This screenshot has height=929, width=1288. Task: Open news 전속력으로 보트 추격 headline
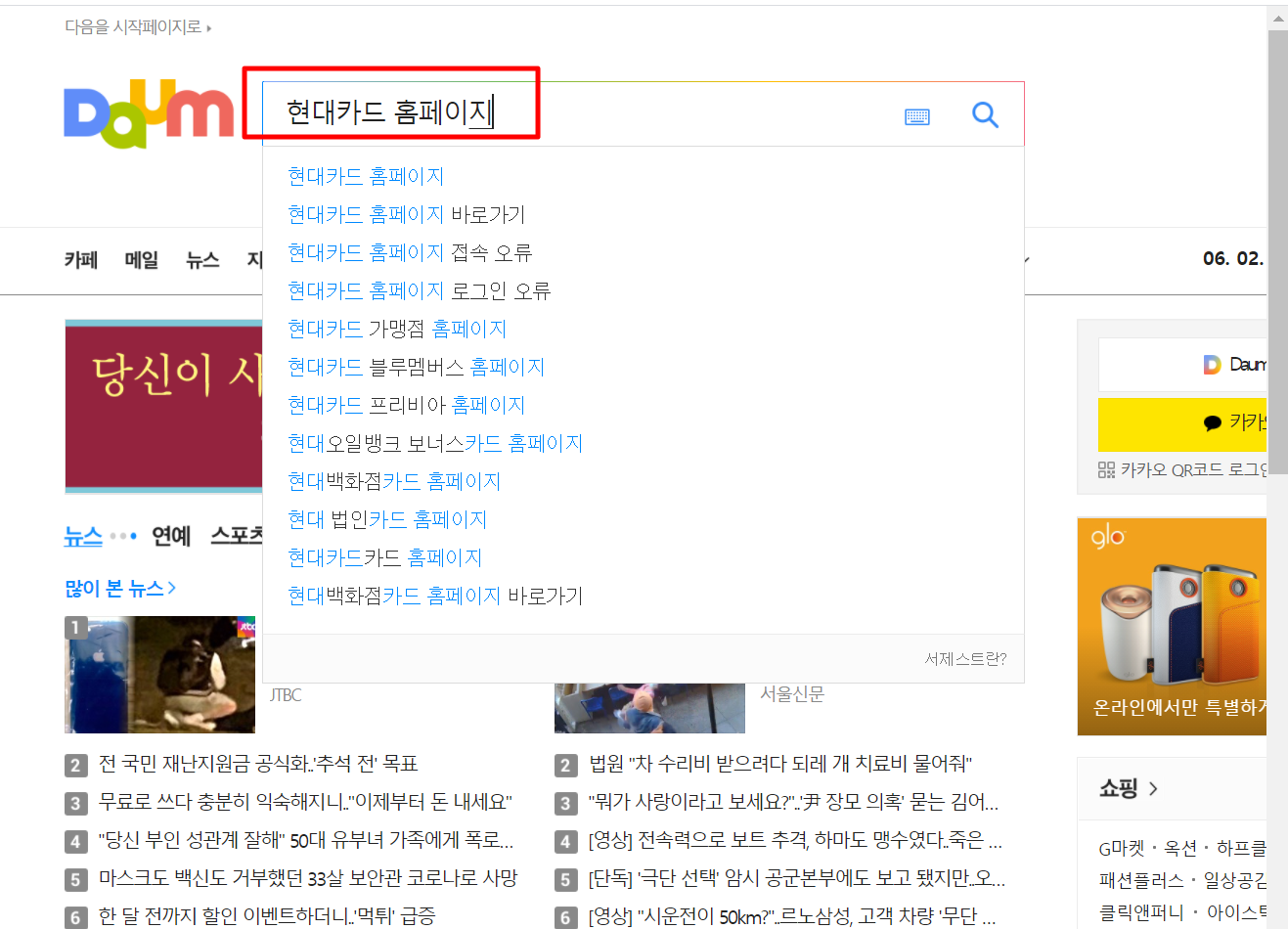(796, 840)
